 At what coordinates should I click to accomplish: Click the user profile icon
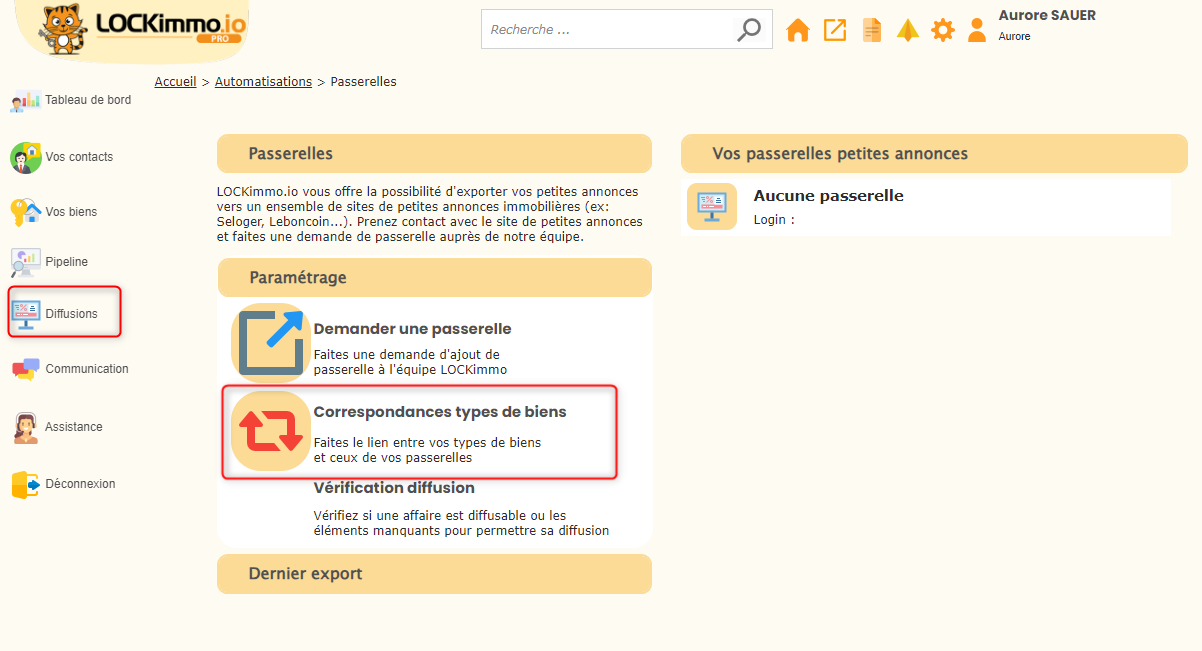977,30
